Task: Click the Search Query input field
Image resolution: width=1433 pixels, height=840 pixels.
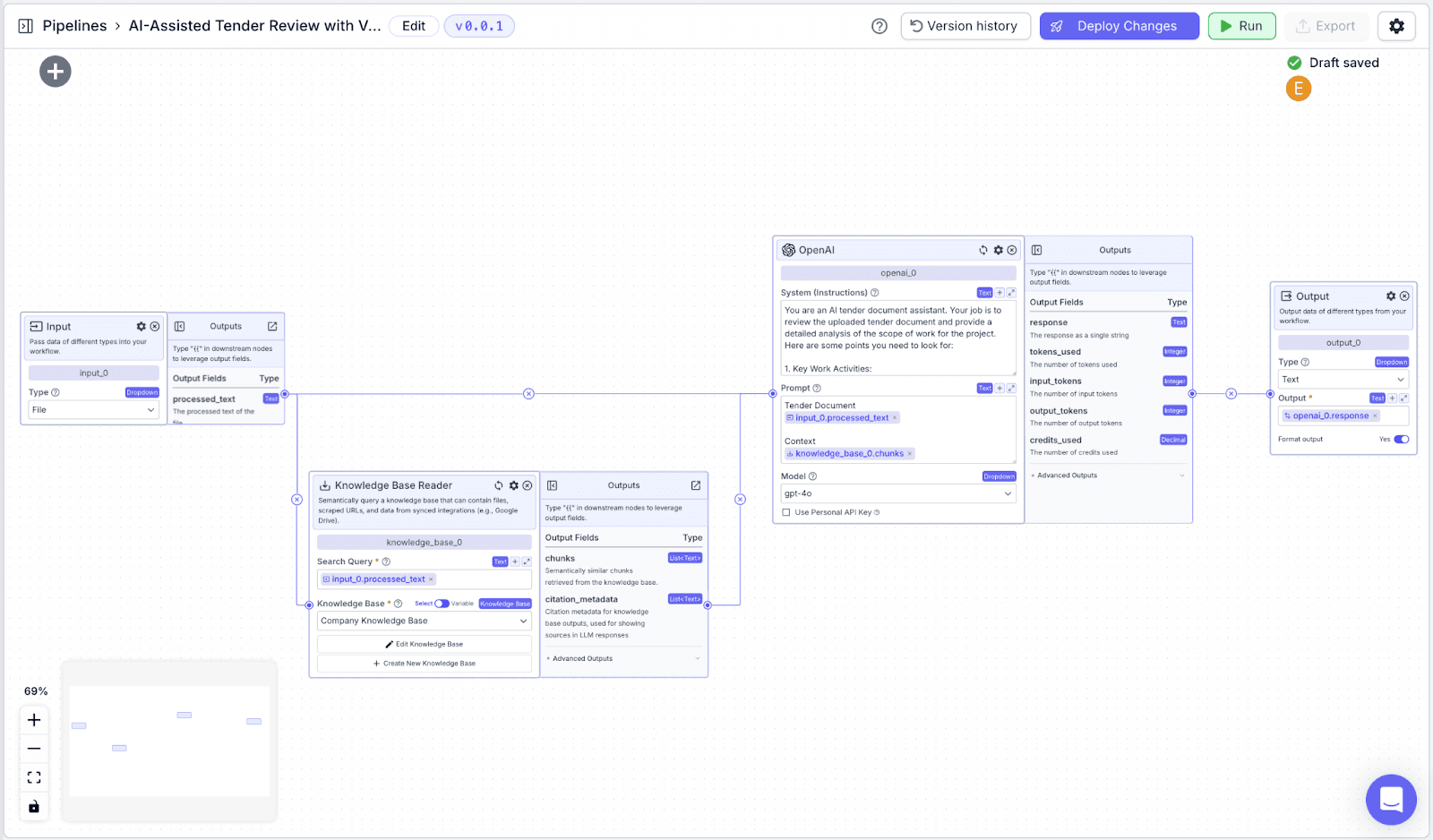Action: (425, 580)
